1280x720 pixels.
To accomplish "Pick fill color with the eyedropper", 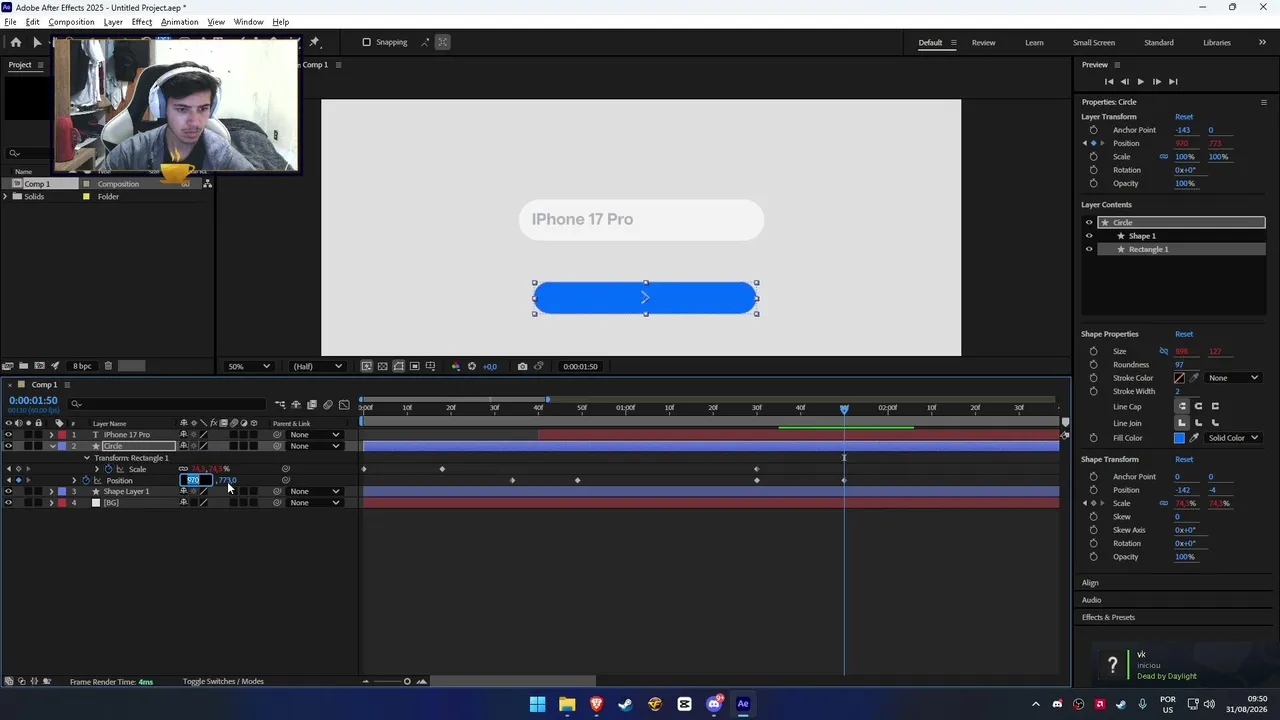I will [x=1194, y=438].
